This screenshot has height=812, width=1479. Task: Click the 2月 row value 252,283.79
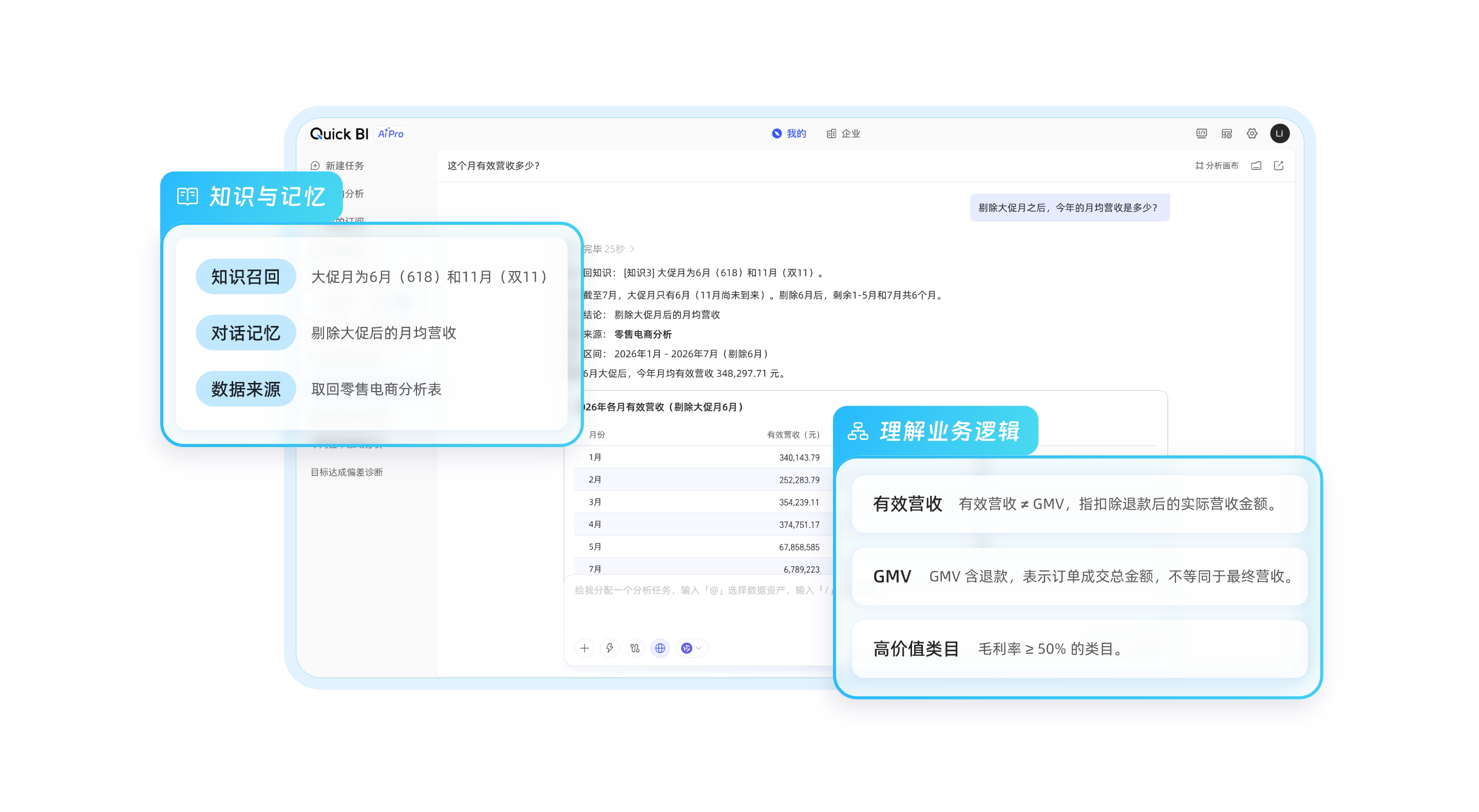(799, 480)
